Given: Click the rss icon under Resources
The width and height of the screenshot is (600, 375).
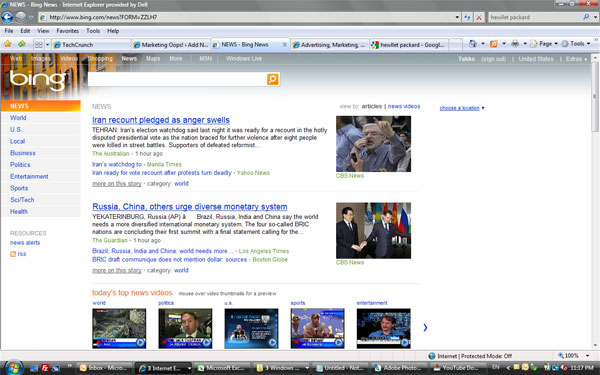Looking at the screenshot, I should pyautogui.click(x=13, y=254).
